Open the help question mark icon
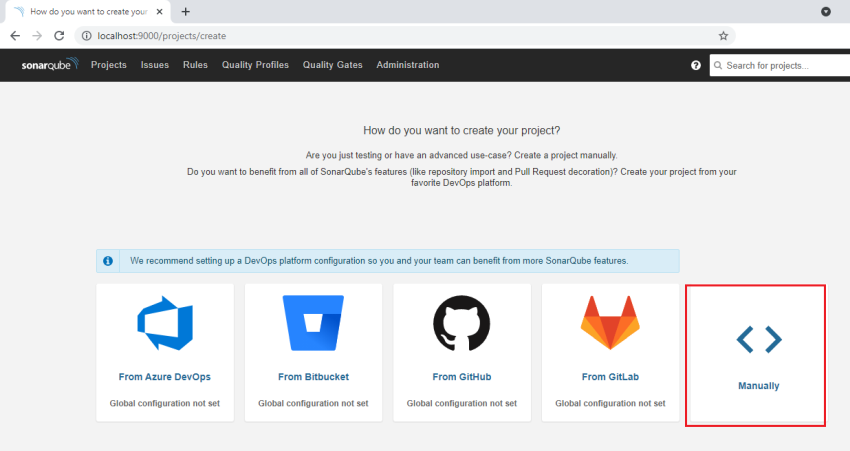Image resolution: width=850 pixels, height=451 pixels. (696, 65)
